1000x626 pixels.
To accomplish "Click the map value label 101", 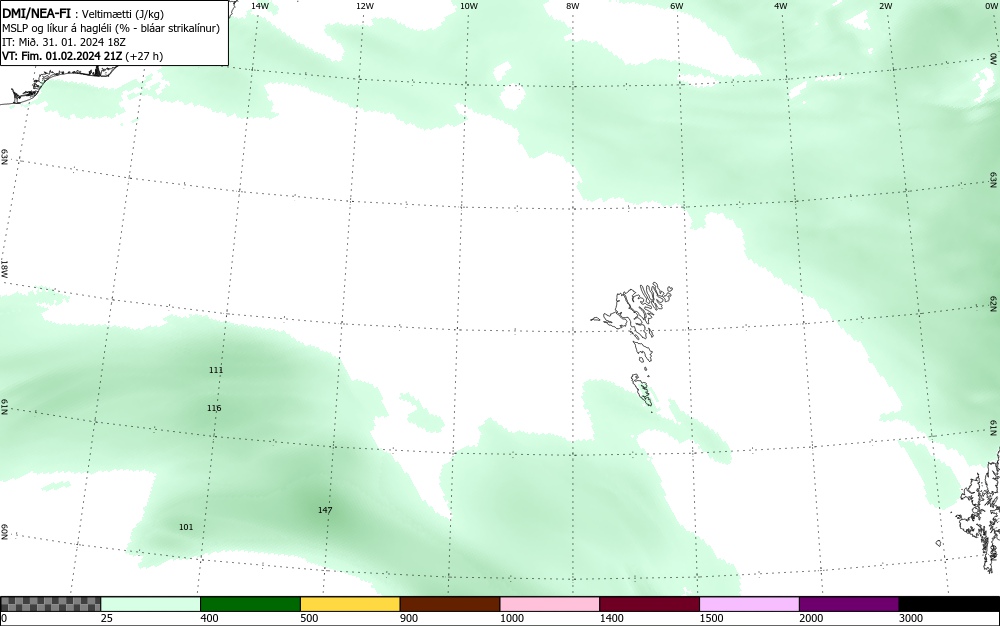I will click(x=186, y=527).
